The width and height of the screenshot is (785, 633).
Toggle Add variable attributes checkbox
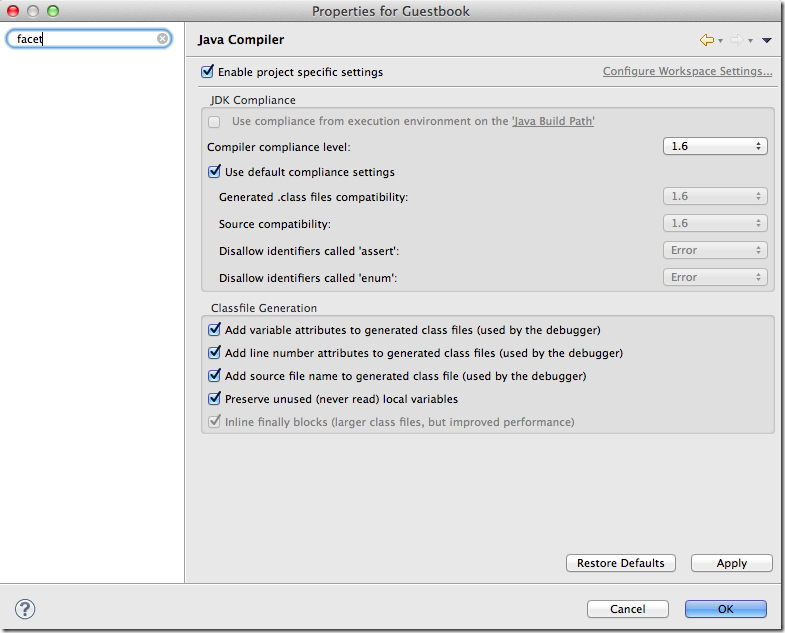click(x=214, y=330)
